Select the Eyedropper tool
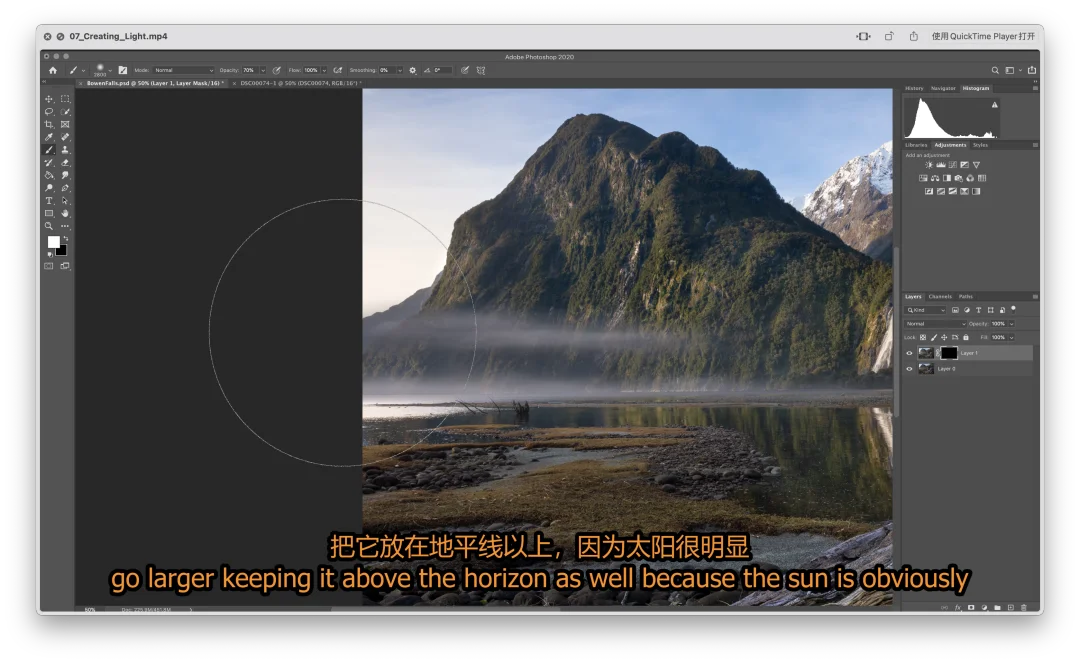Viewport: 1080px width, 663px height. pyautogui.click(x=49, y=137)
